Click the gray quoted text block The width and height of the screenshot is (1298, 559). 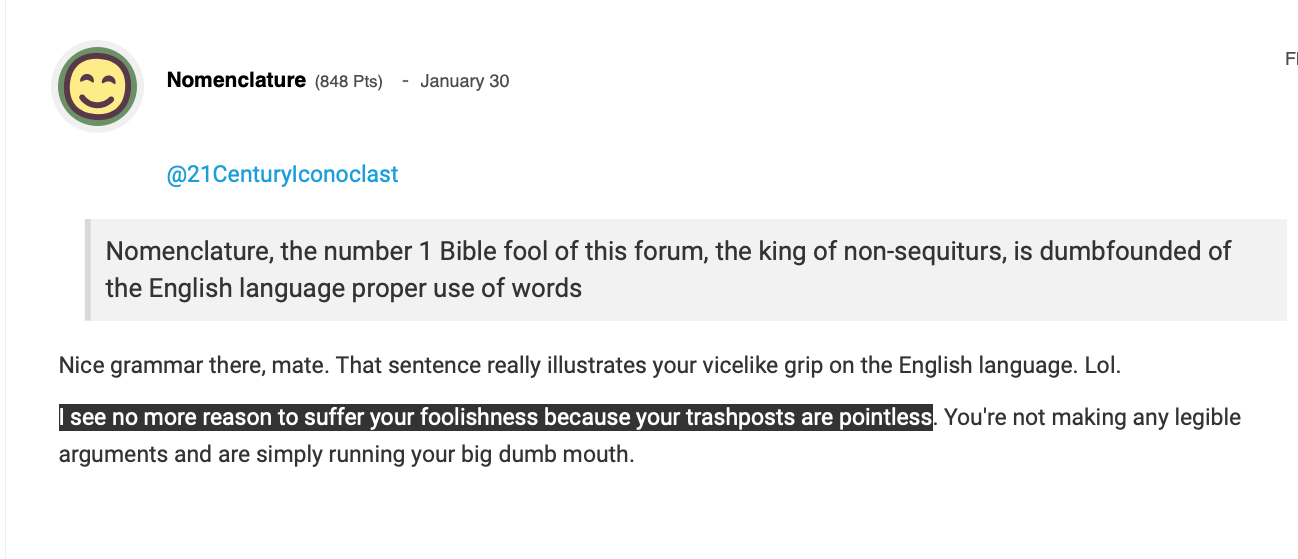pos(686,270)
